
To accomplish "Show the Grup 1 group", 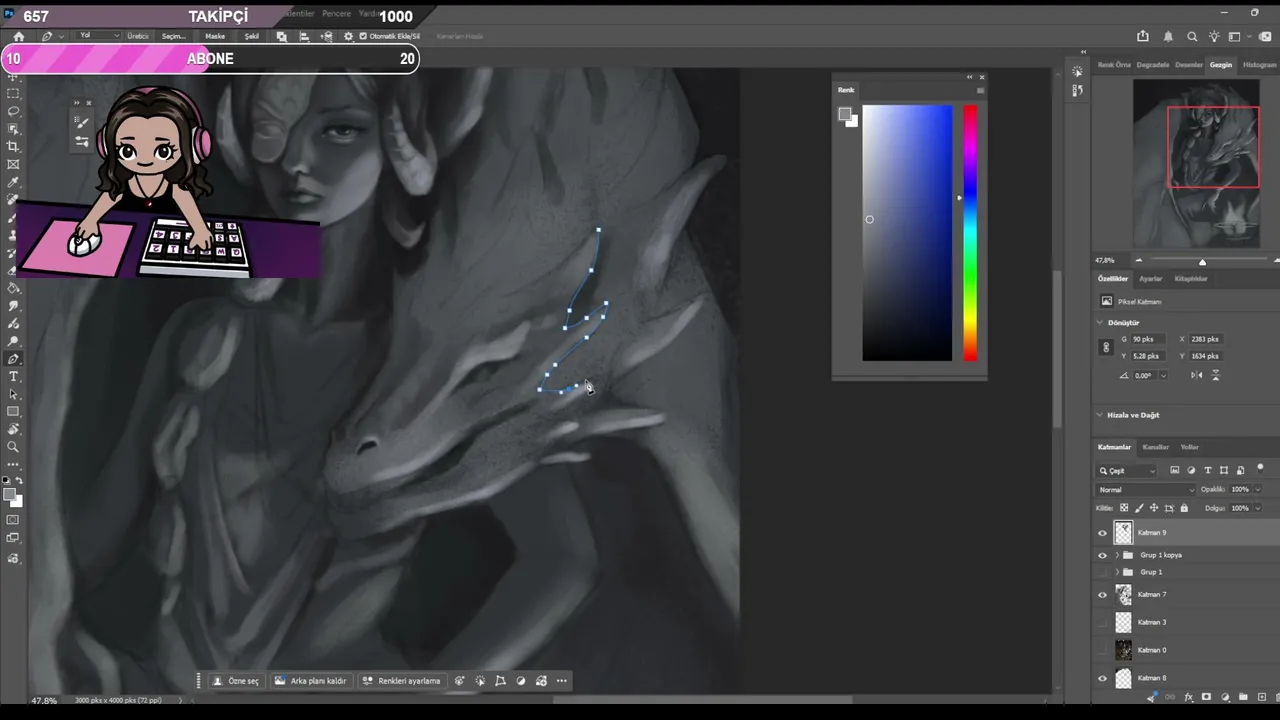I will click(1103, 572).
